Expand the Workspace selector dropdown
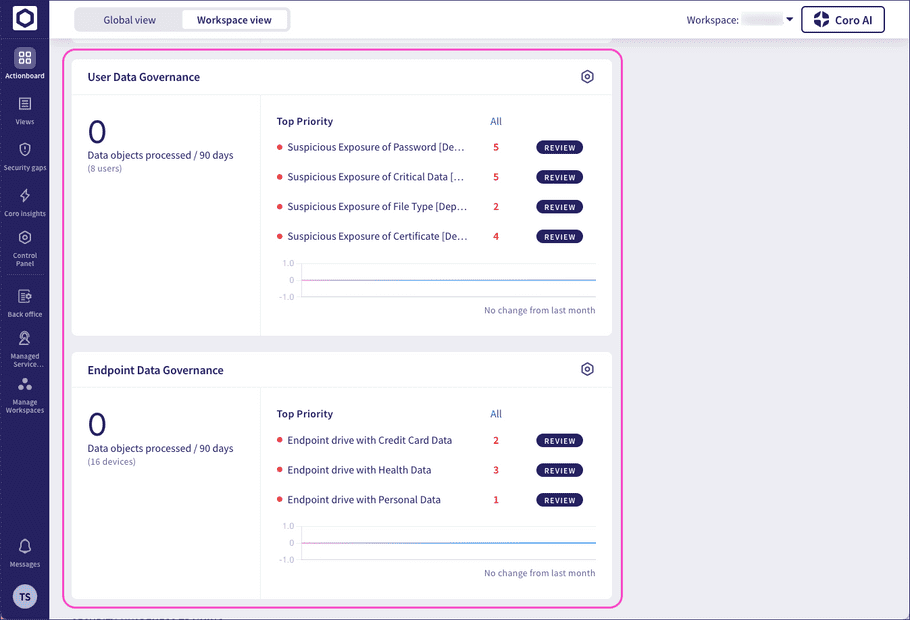 click(x=789, y=18)
